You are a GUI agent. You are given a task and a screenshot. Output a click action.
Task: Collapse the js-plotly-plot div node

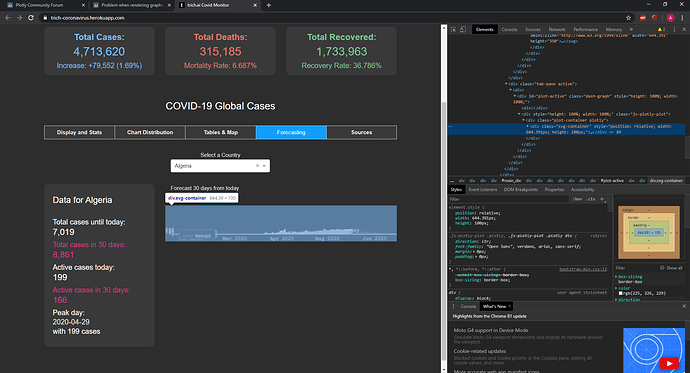tap(519, 114)
